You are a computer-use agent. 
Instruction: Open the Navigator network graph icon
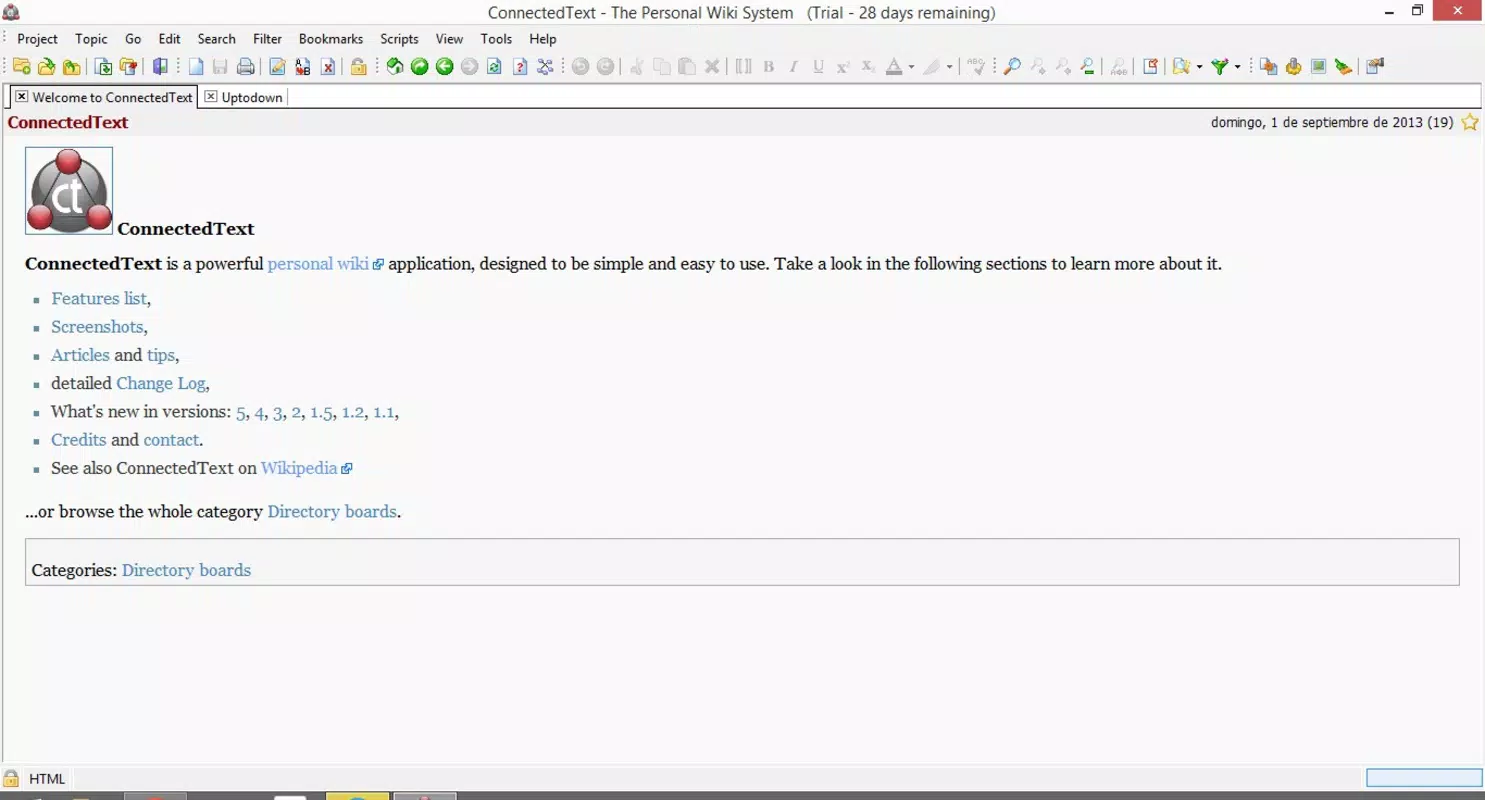click(546, 67)
